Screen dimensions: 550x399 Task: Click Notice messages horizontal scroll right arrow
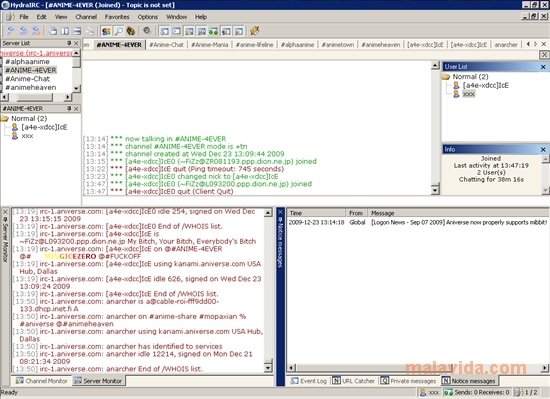(544, 368)
